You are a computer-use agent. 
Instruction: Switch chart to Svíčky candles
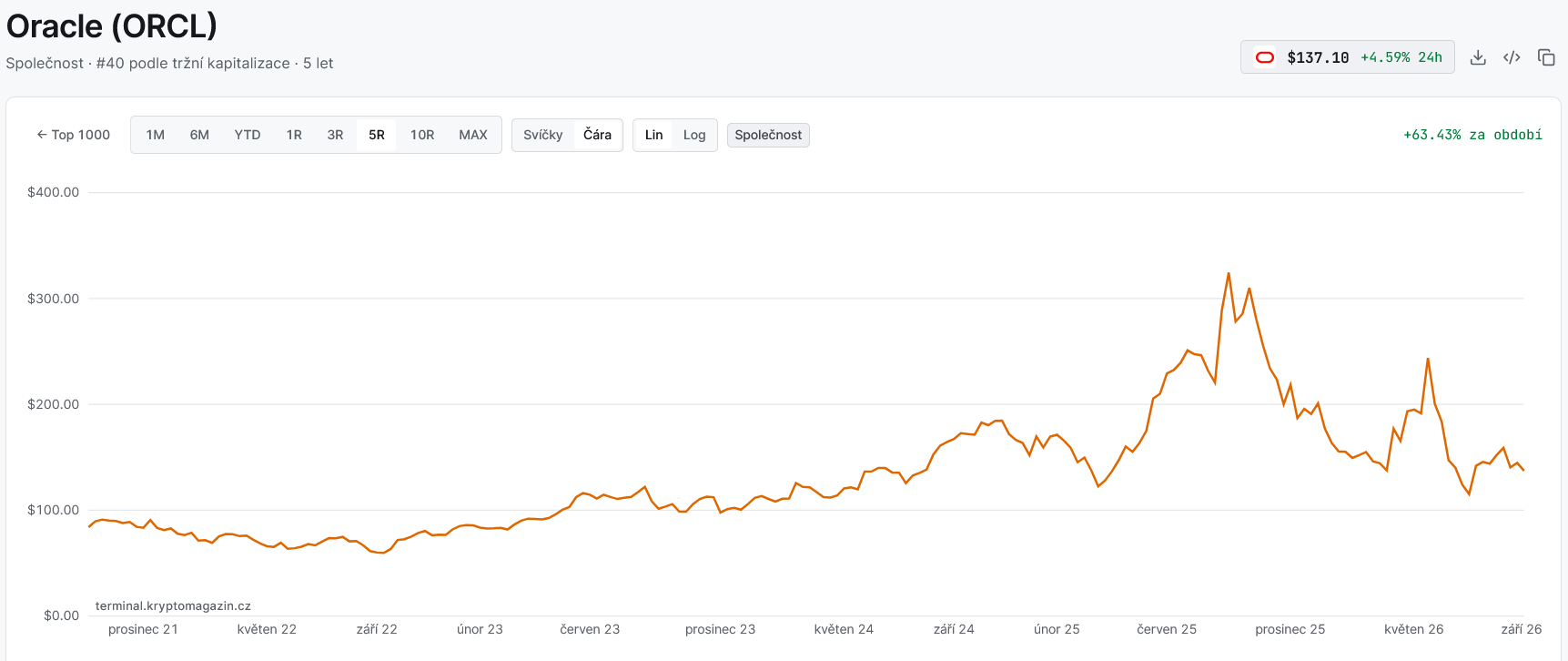[543, 135]
